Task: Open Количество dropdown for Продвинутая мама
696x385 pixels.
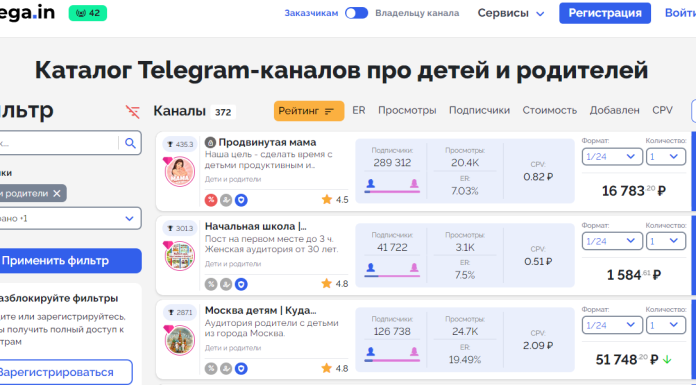Action: click(666, 156)
